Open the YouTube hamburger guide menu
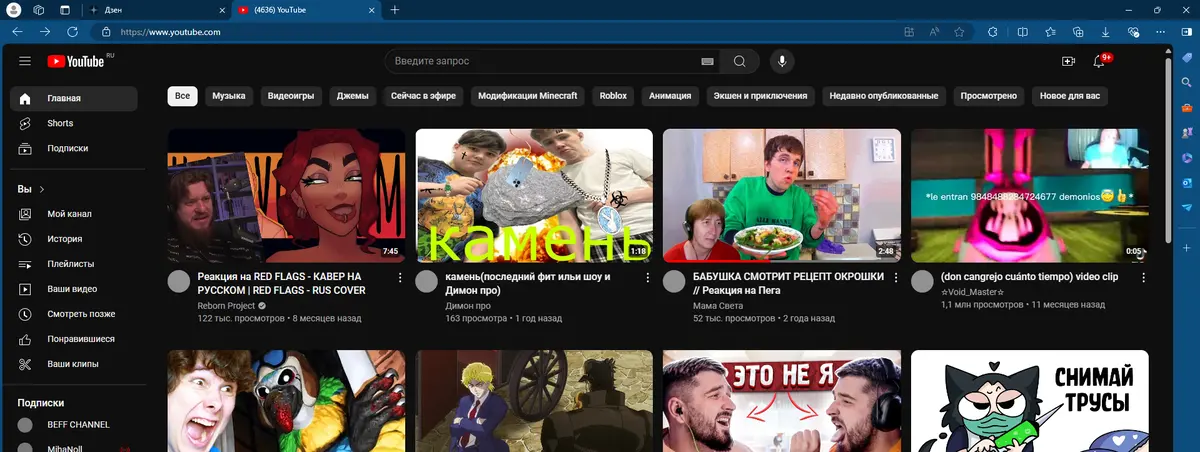The width and height of the screenshot is (1200, 452). coord(25,61)
